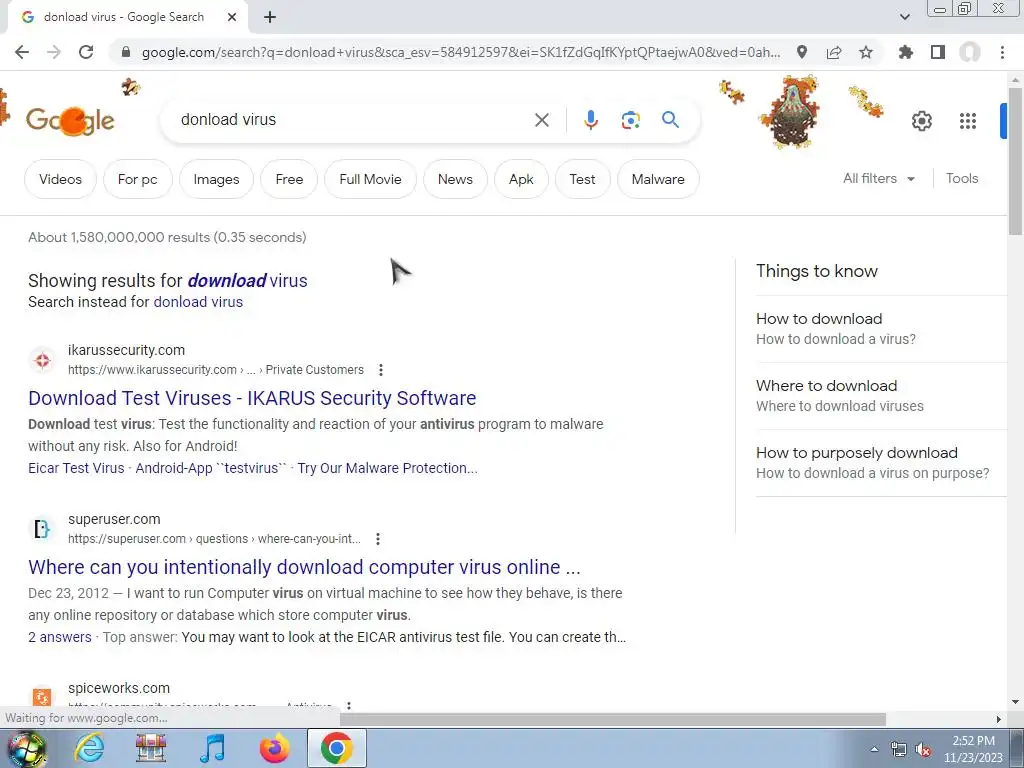Open the location permission icon in address bar
This screenshot has height=768, width=1024.
[802, 52]
